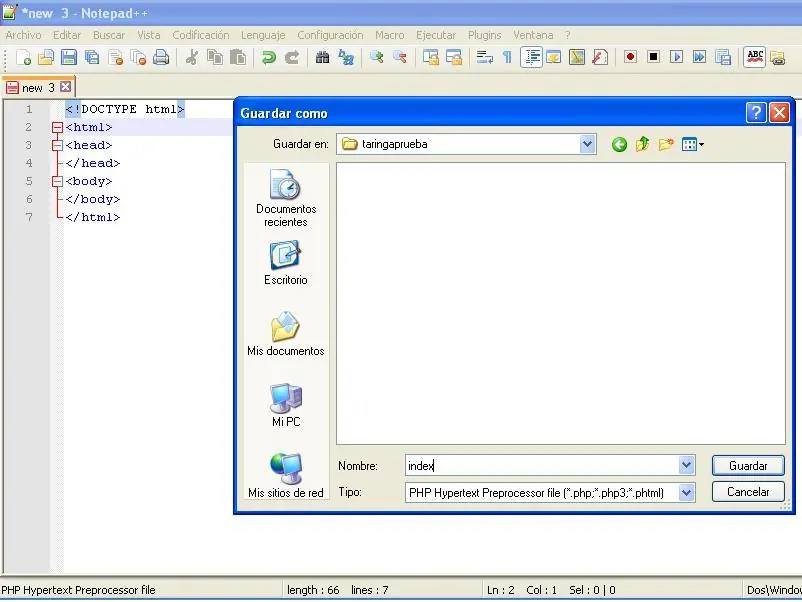Image resolution: width=802 pixels, height=602 pixels.
Task: Collapse the head tag fold marker
Action: pyautogui.click(x=57, y=145)
